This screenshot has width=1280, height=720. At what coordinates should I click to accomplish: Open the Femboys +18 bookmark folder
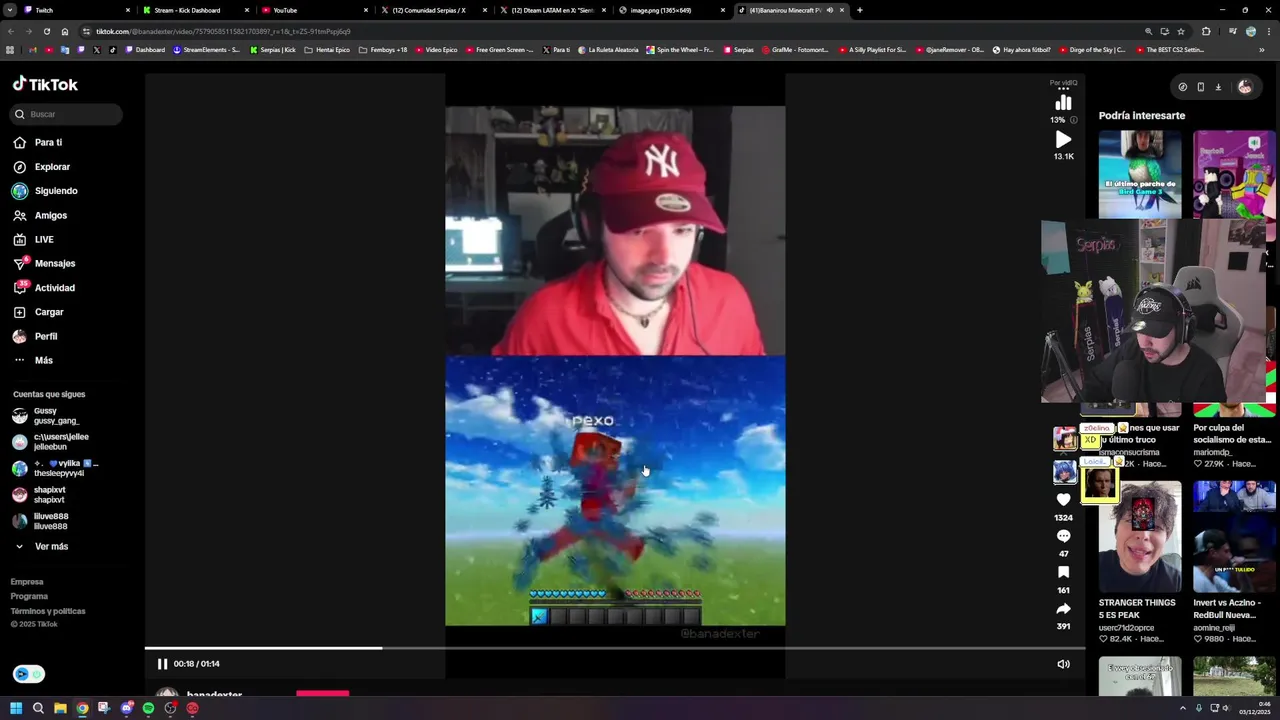[383, 50]
